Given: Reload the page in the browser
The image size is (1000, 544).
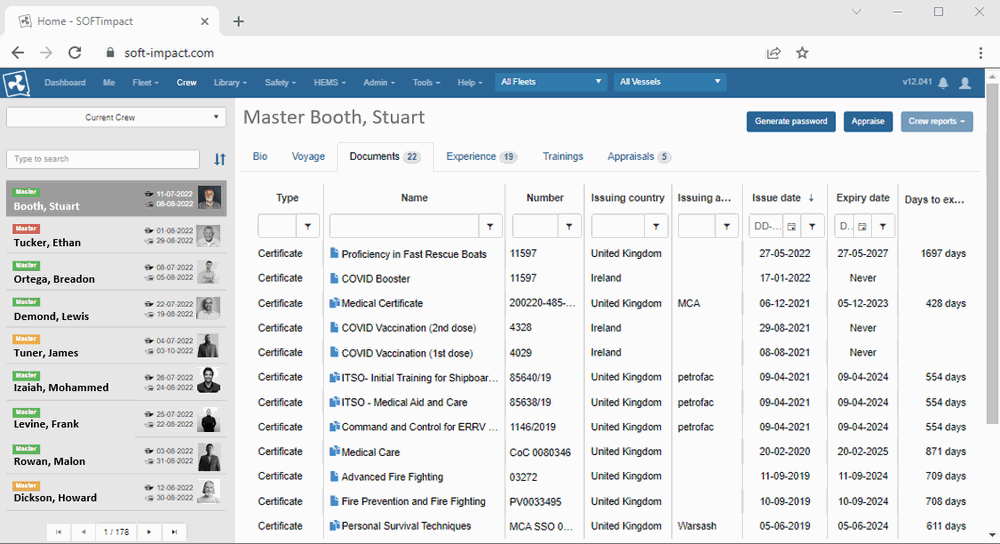Looking at the screenshot, I should click(75, 53).
